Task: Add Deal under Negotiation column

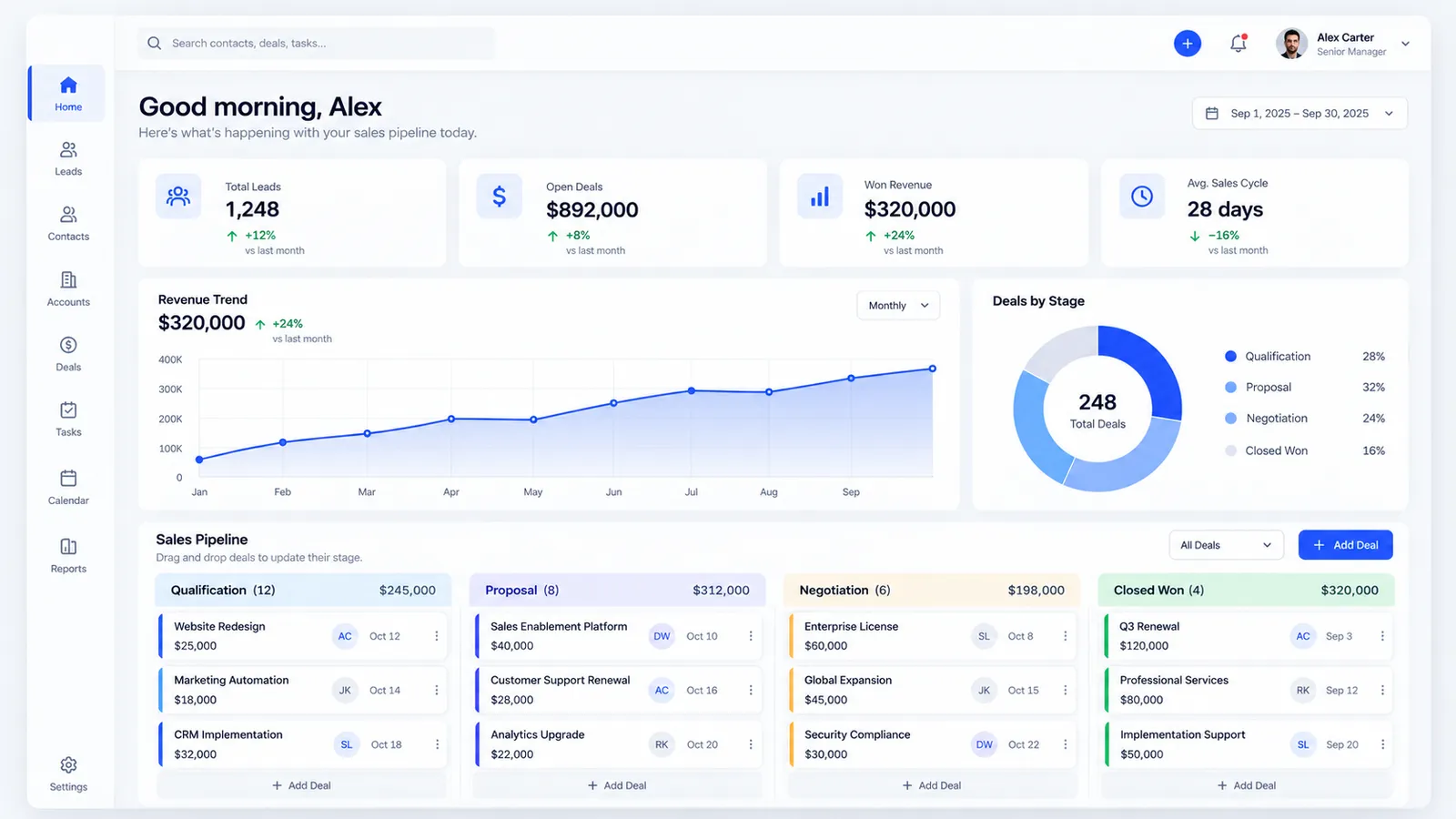Action: tap(932, 785)
